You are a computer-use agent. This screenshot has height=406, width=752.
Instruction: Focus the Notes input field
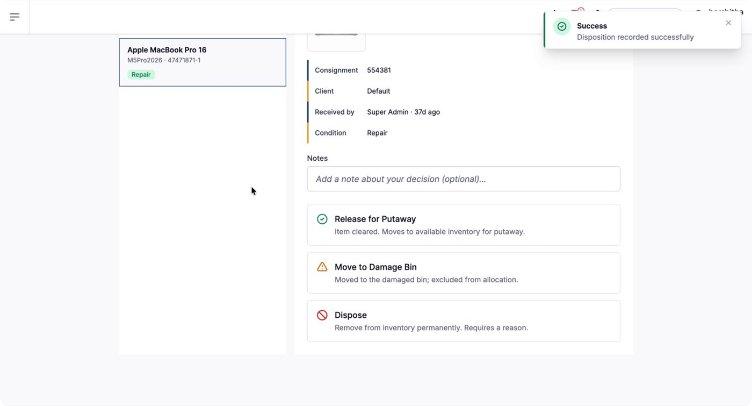click(x=463, y=179)
